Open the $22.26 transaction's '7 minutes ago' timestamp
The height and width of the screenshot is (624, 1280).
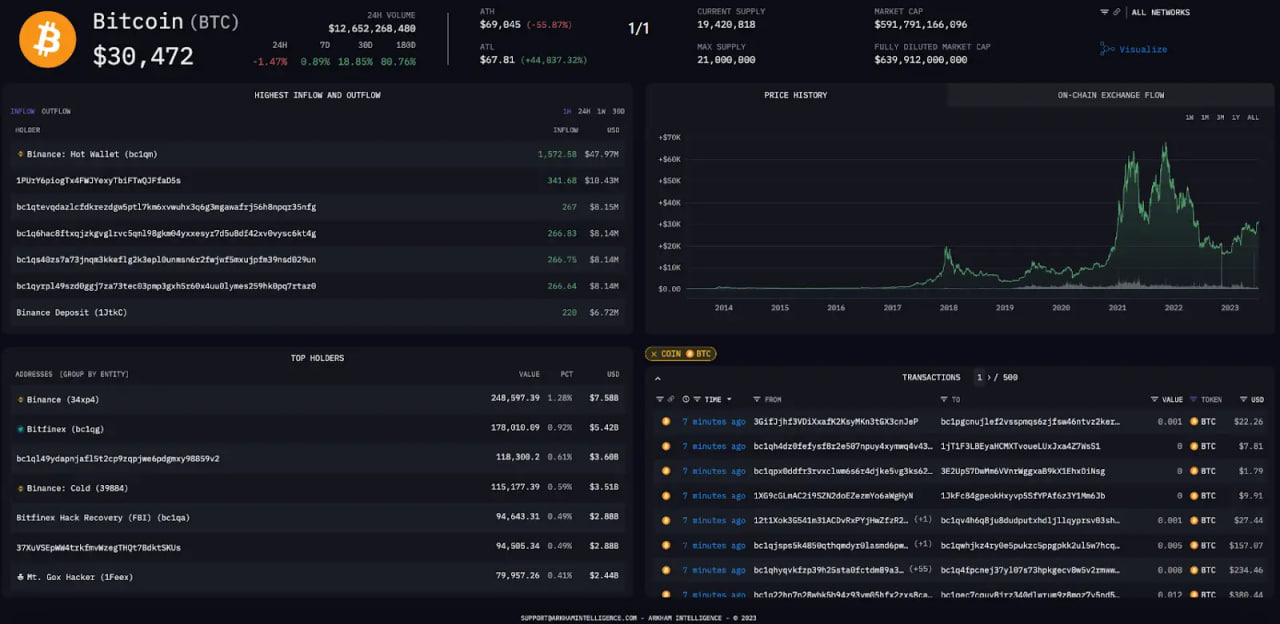[713, 421]
